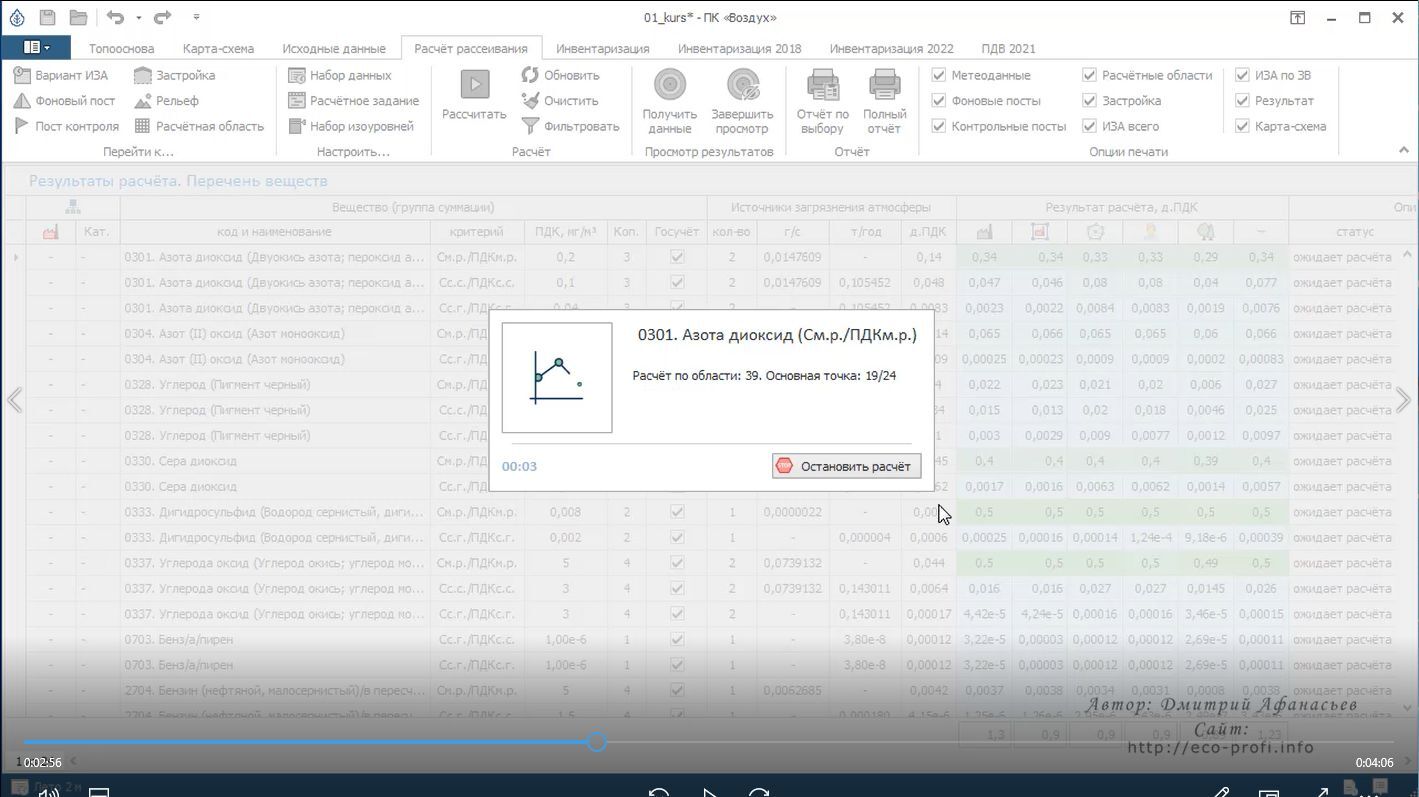Open quick access toolbar customization arrow
This screenshot has height=797, width=1419.
(x=196, y=18)
